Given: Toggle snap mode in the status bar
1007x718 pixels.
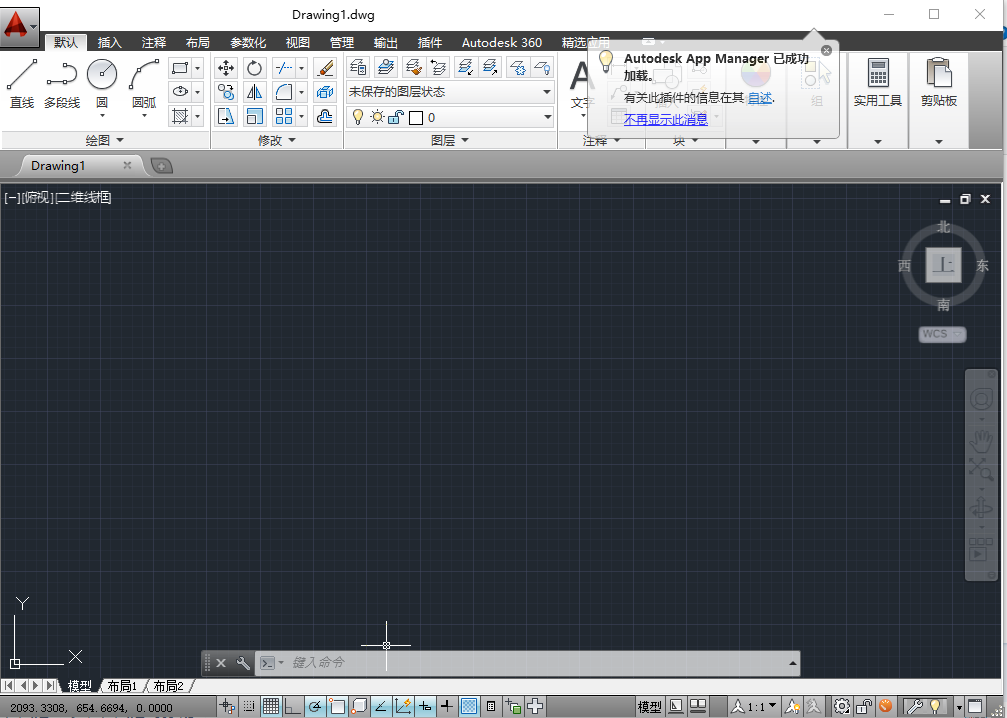Looking at the screenshot, I should [247, 705].
